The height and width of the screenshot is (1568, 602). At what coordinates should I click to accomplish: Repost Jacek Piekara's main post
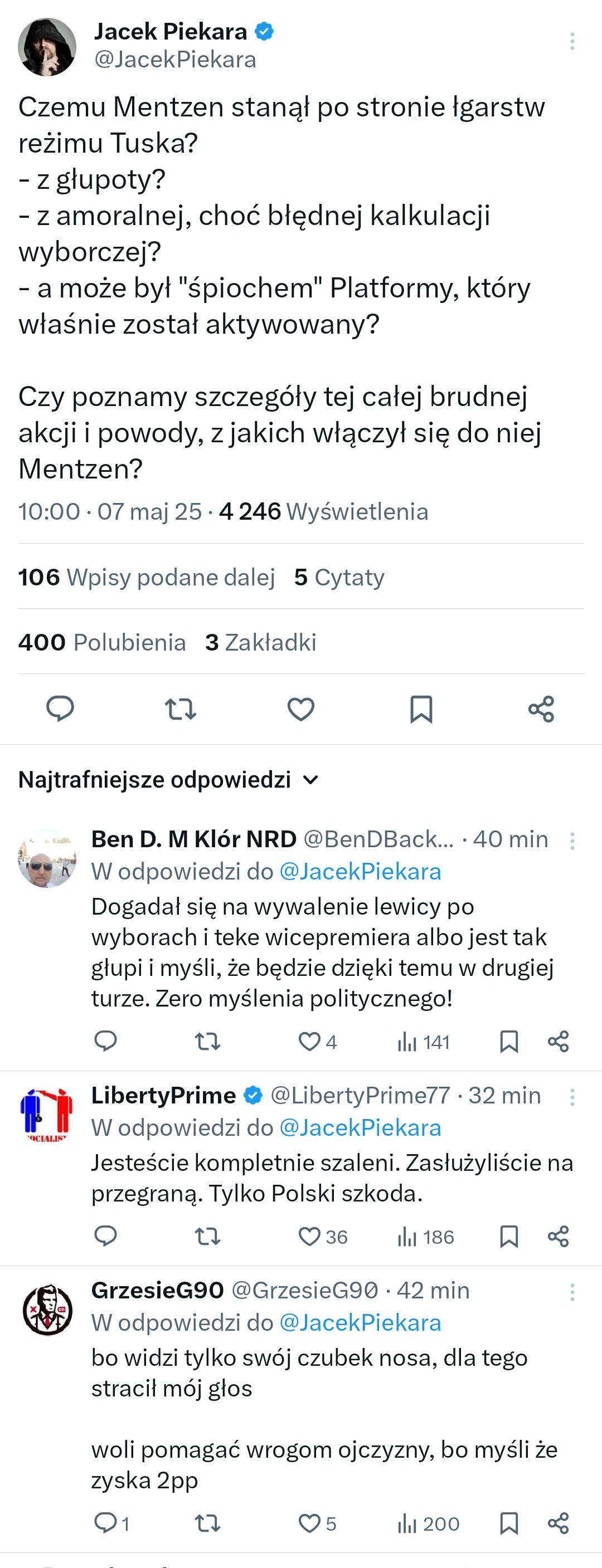click(181, 709)
